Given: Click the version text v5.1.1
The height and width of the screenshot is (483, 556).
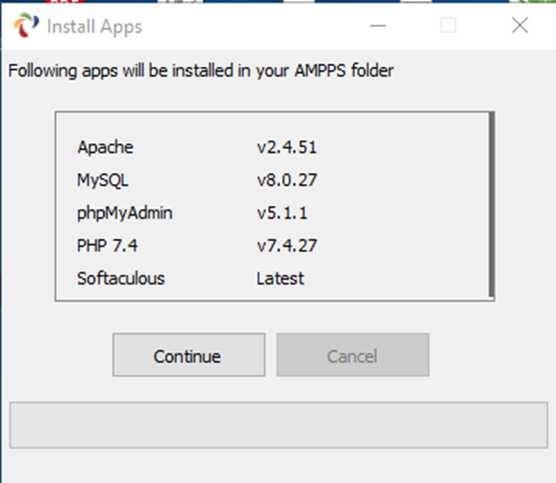Looking at the screenshot, I should click(x=282, y=213).
